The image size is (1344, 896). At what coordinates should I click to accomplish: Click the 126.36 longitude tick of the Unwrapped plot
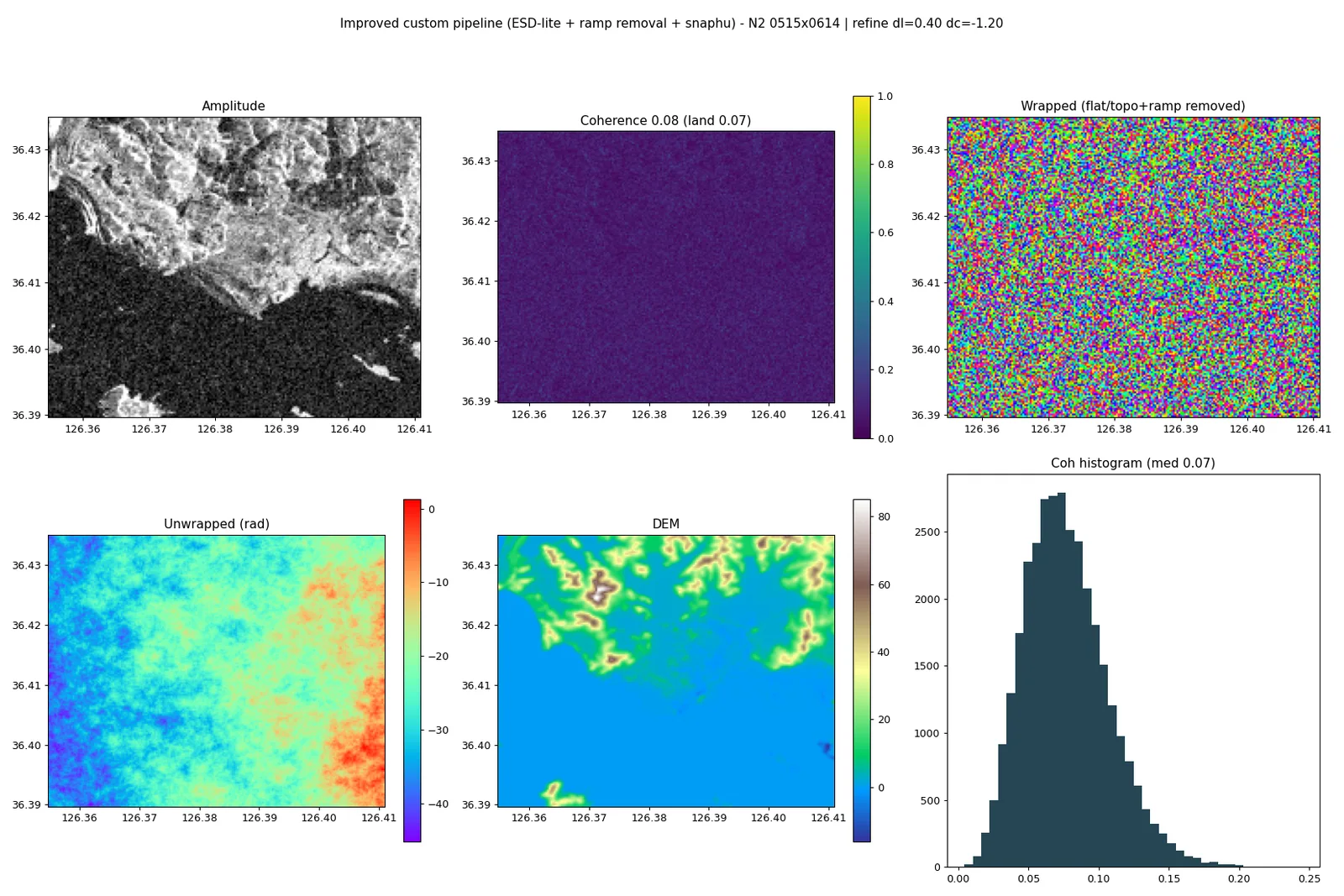tap(80, 819)
